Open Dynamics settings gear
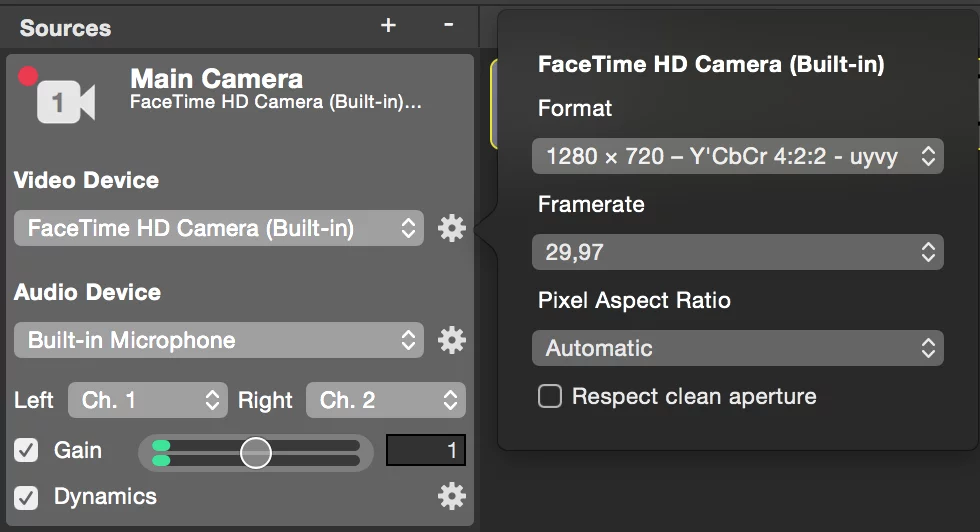Viewport: 980px width, 532px height. pos(451,496)
